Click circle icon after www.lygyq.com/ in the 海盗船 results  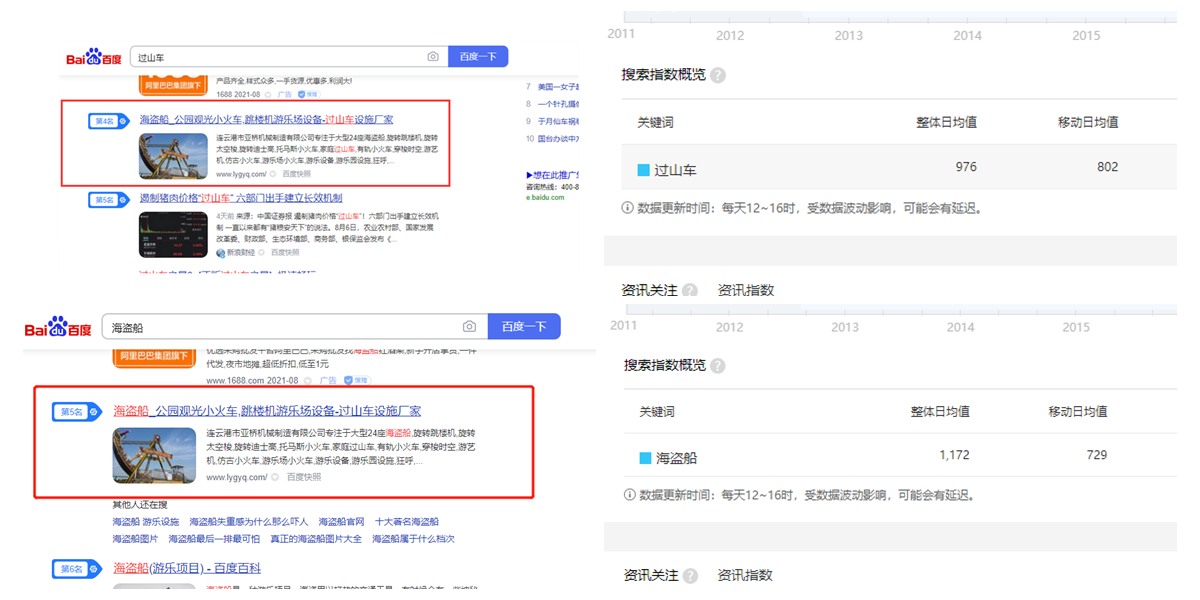pyautogui.click(x=274, y=477)
